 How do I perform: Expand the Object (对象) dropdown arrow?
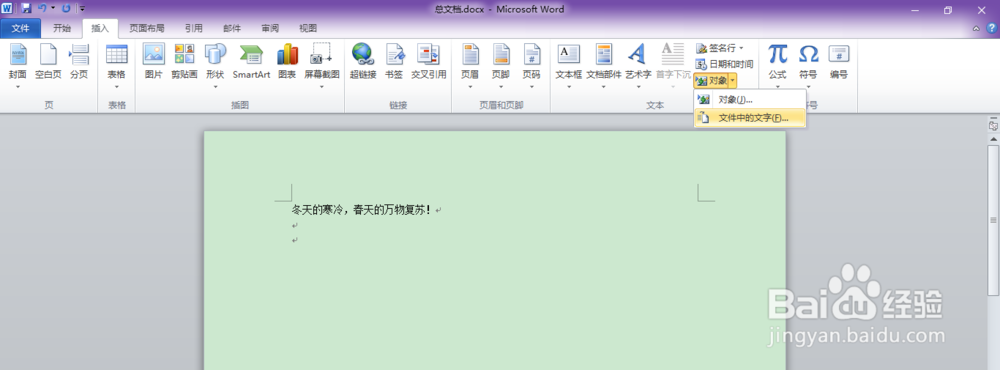point(733,80)
